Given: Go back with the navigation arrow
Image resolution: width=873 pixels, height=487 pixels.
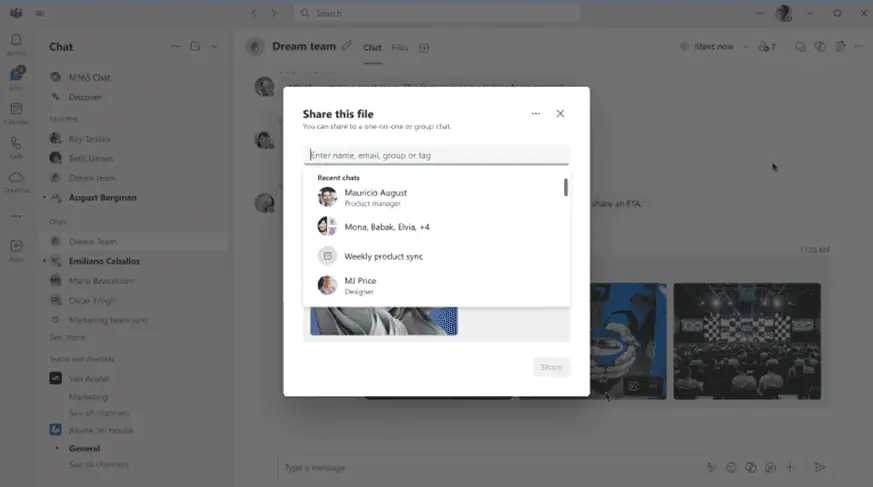Looking at the screenshot, I should click(x=254, y=13).
